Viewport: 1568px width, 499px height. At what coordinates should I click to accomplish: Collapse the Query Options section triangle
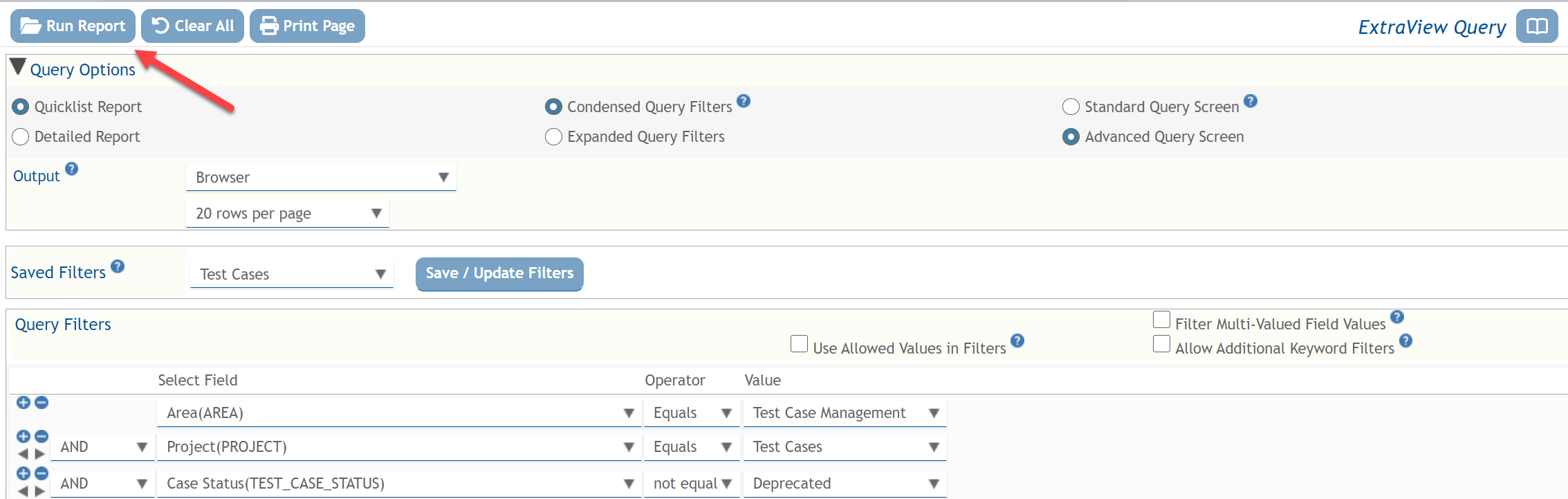click(18, 67)
